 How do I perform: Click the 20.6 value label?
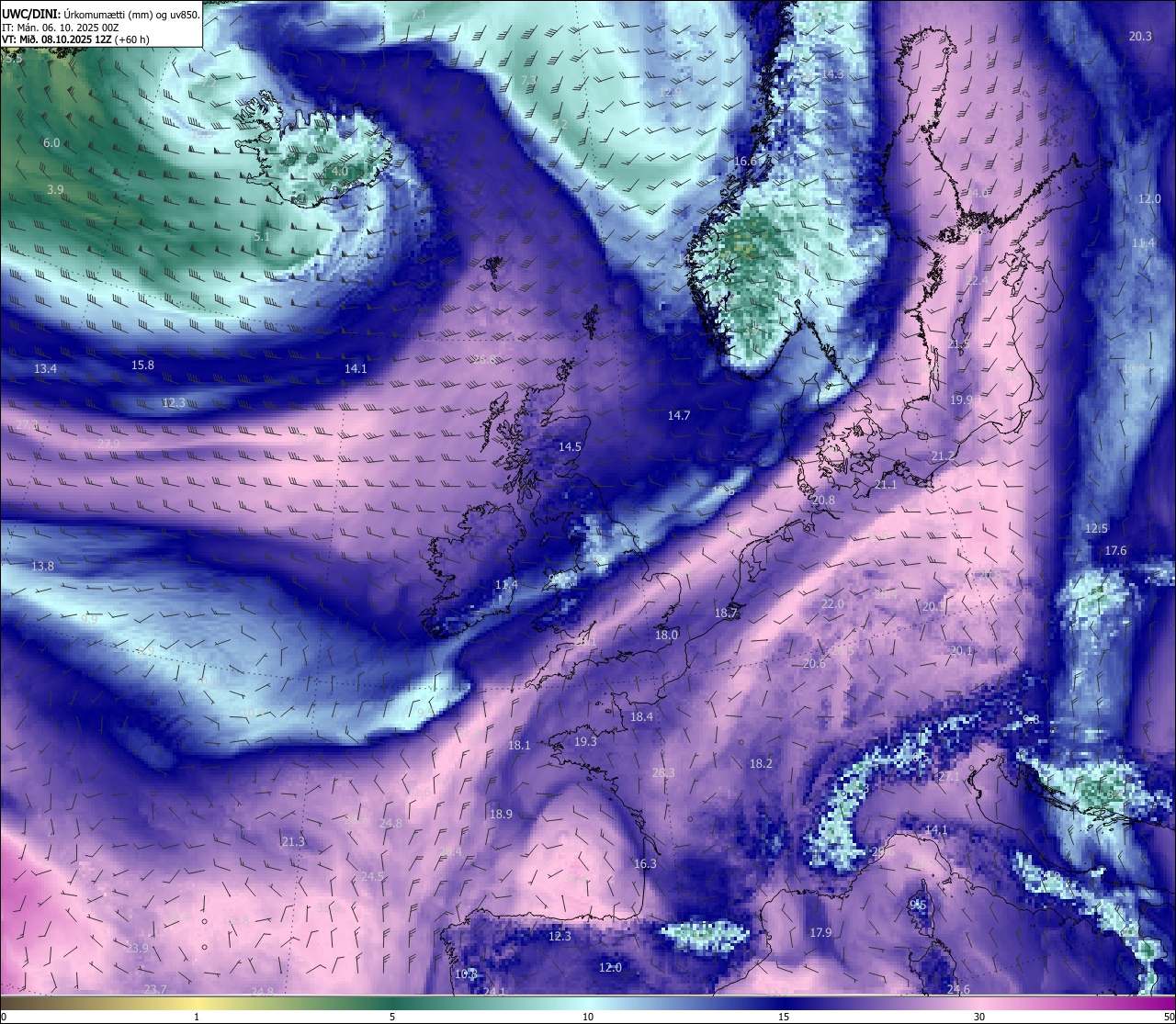814,664
